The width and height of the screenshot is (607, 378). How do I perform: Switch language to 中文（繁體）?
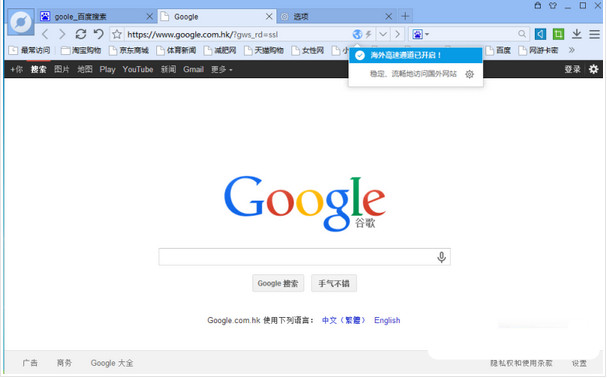coord(344,320)
